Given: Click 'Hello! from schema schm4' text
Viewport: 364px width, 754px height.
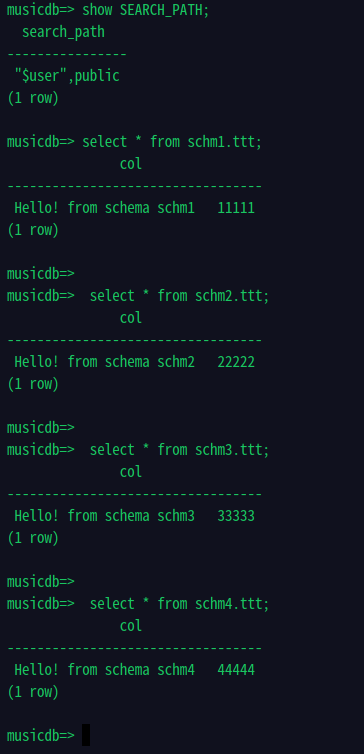Looking at the screenshot, I should click(104, 669).
